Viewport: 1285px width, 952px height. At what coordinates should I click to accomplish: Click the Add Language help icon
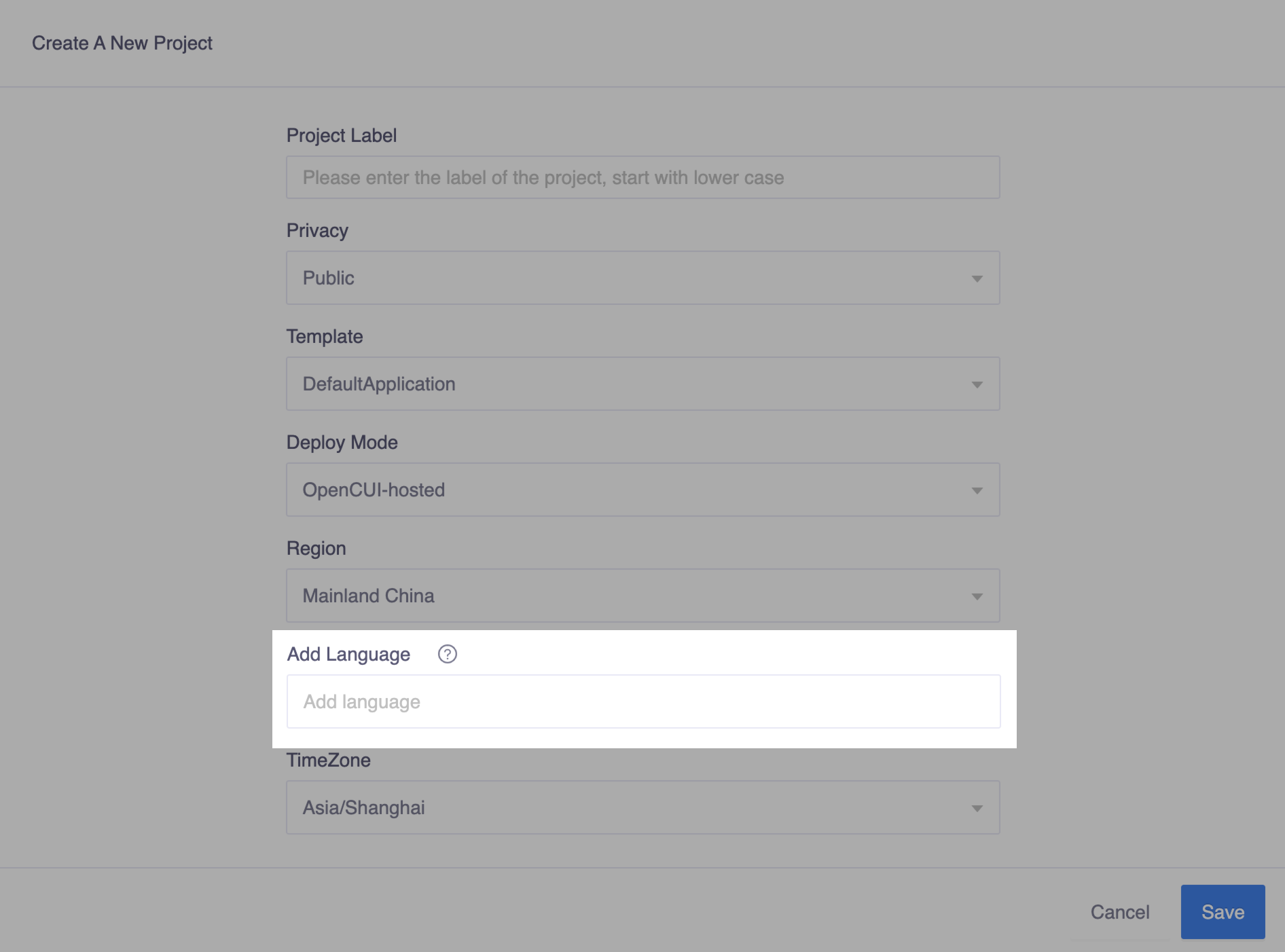tap(448, 654)
